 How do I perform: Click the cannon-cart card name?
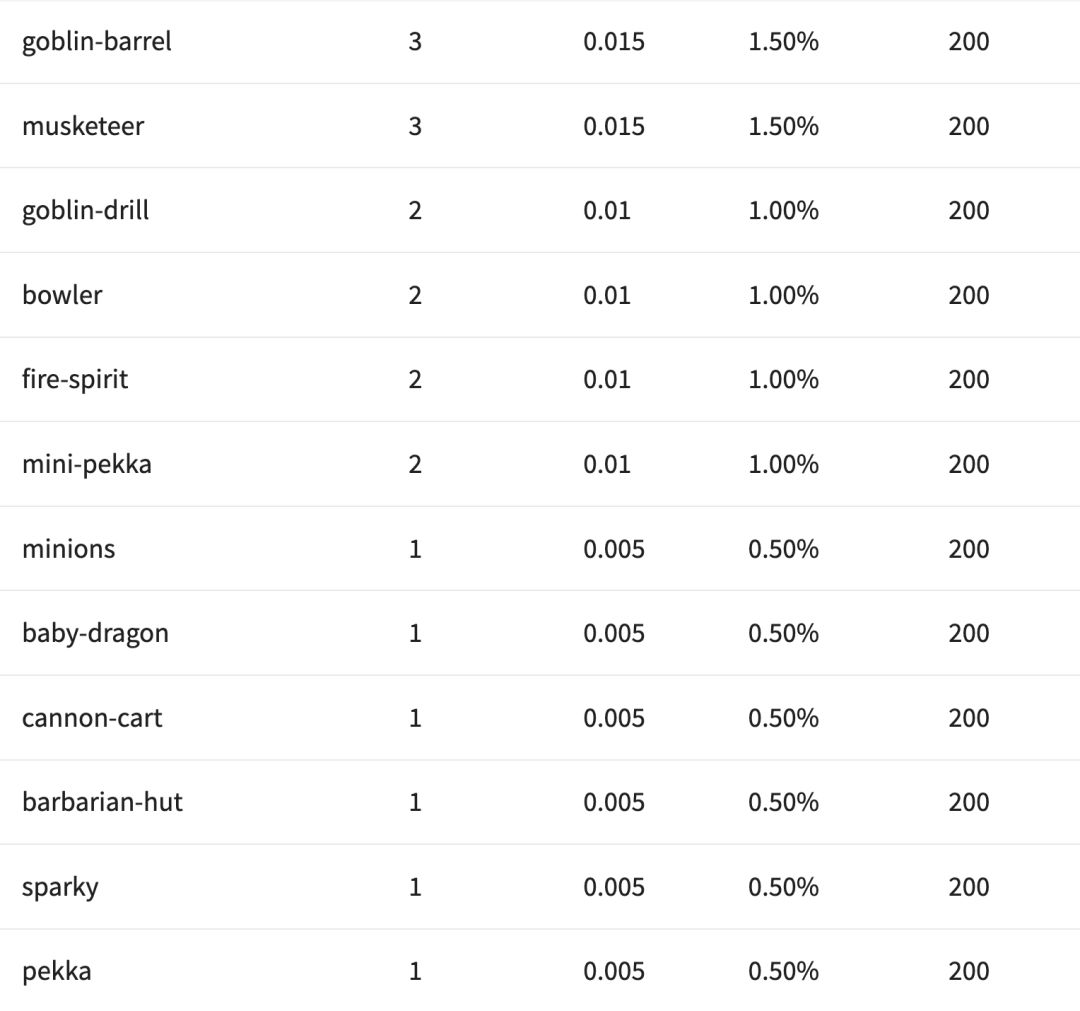pyautogui.click(x=92, y=718)
